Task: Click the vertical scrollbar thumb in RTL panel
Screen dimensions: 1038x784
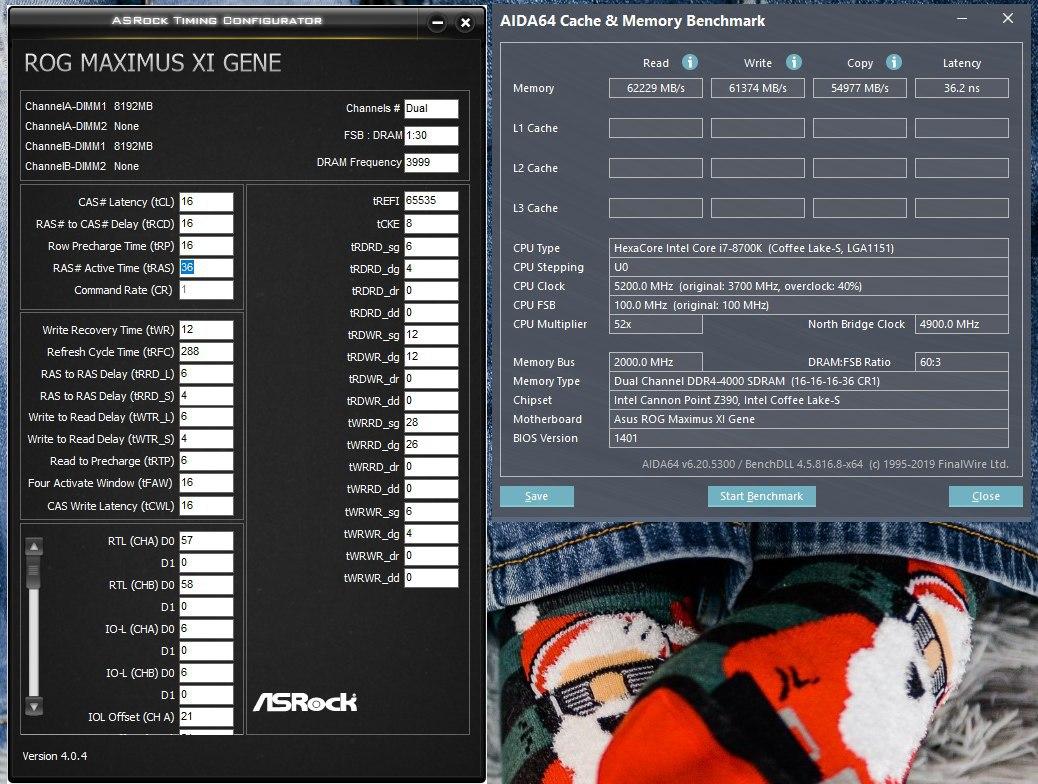Action: pos(34,573)
